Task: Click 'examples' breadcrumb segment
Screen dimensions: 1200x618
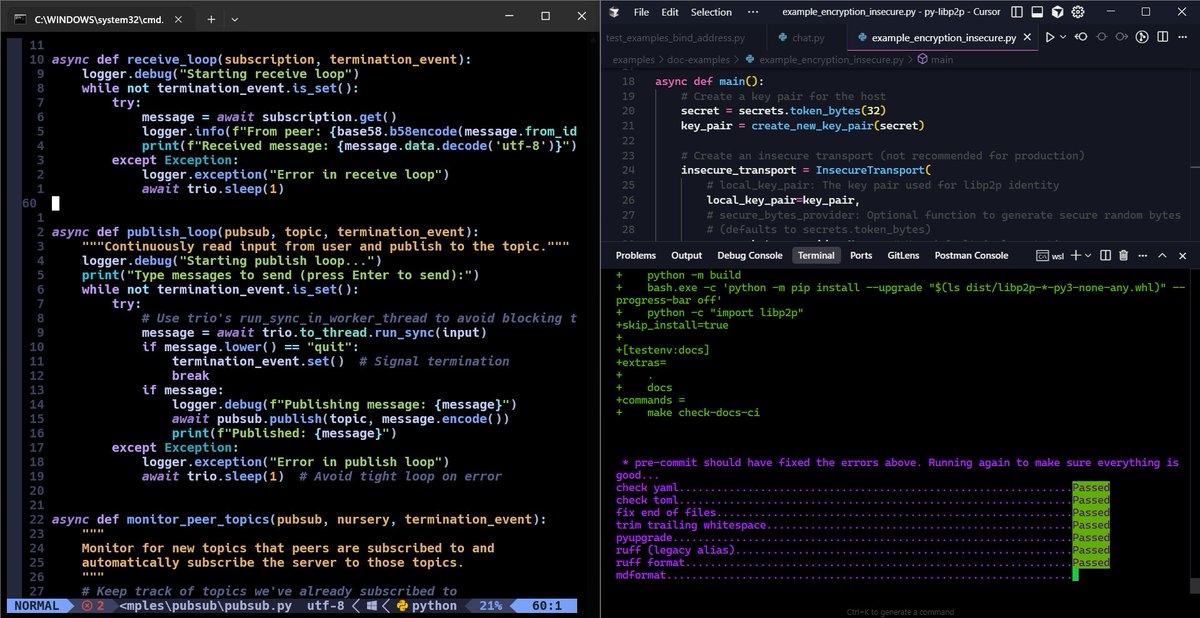Action: pyautogui.click(x=634, y=60)
